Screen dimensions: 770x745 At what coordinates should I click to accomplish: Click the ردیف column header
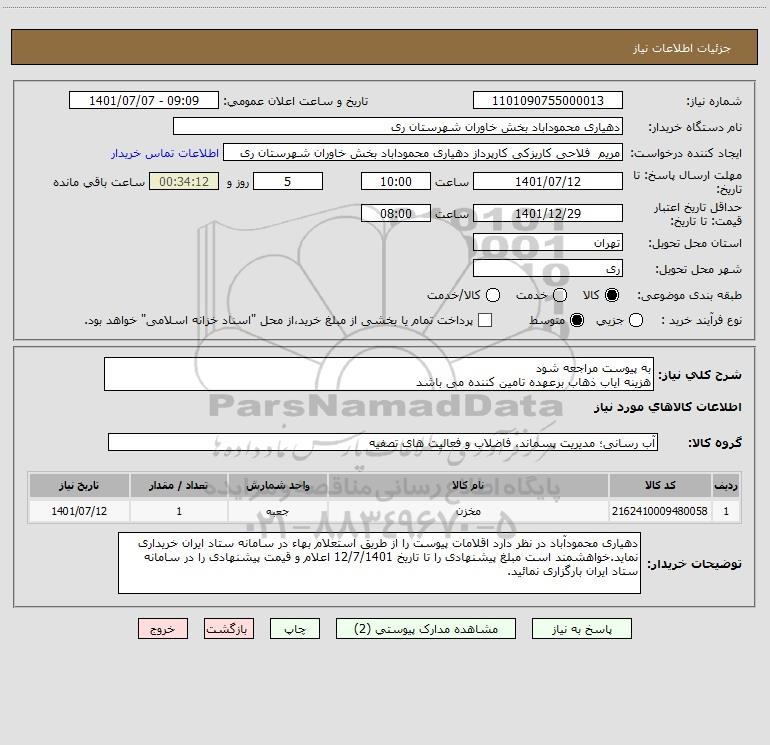(726, 485)
